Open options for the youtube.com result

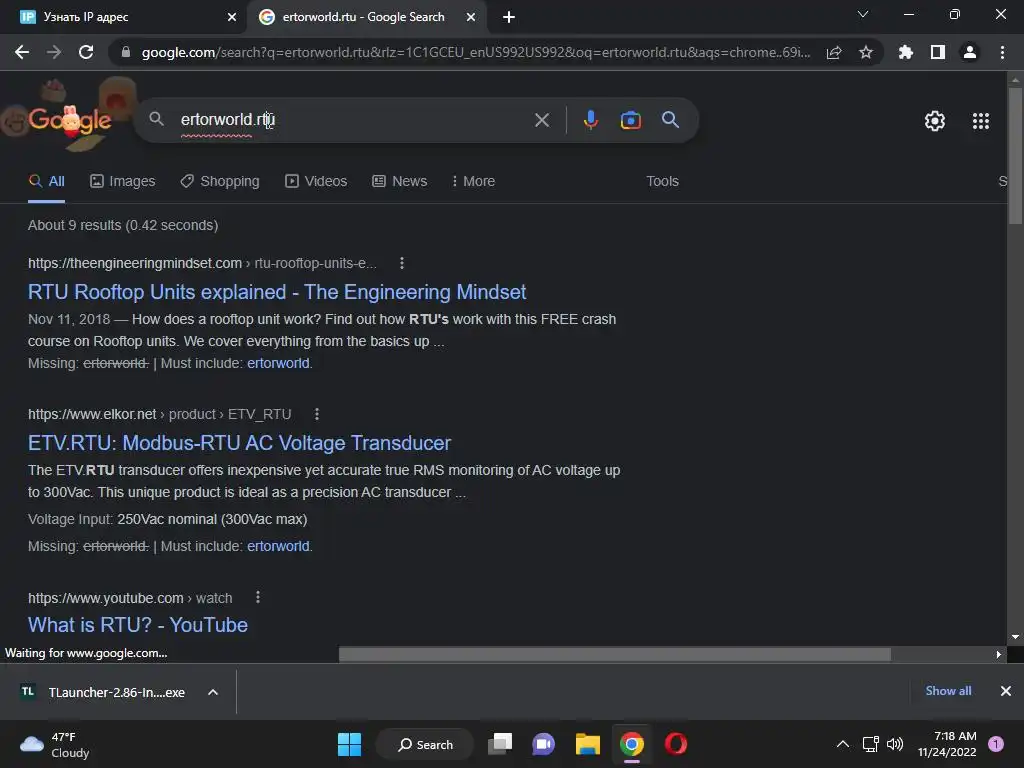[x=258, y=598]
